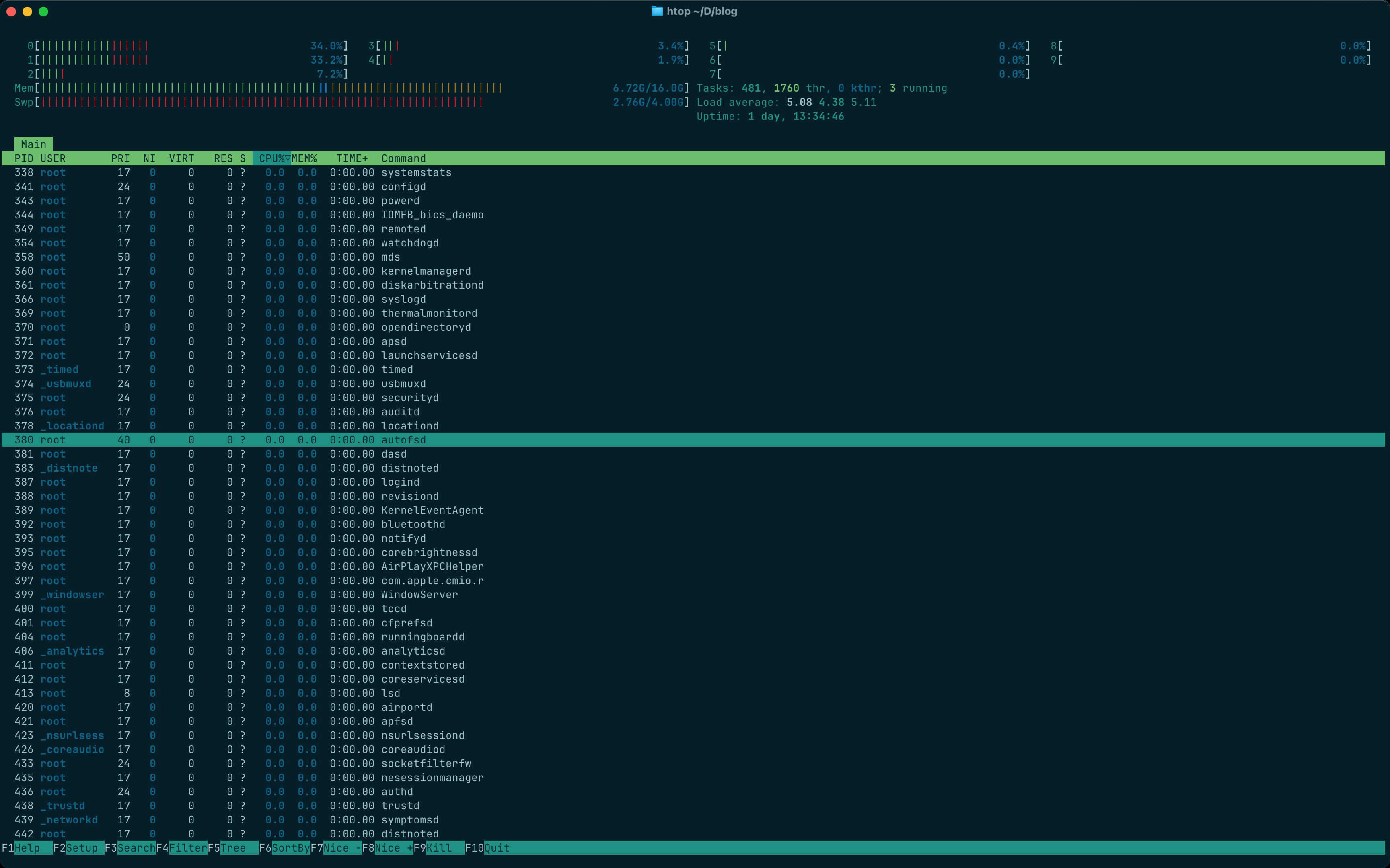Viewport: 1390px width, 868px height.
Task: Select the logind process row
Action: pos(693,482)
